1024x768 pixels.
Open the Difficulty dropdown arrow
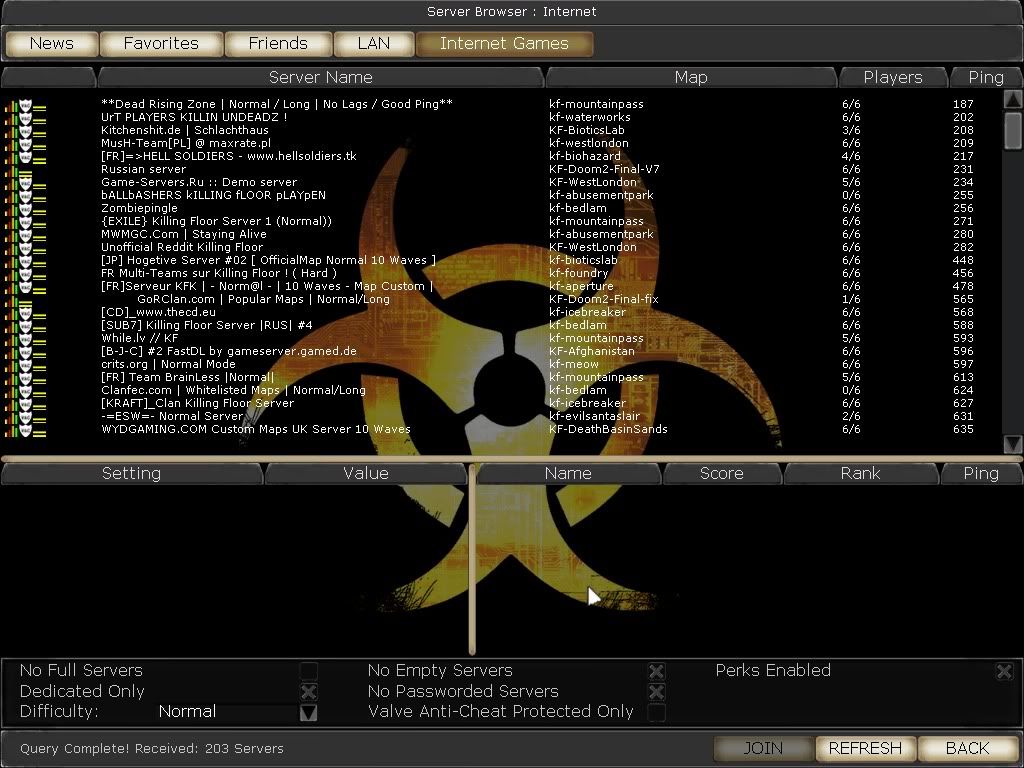(309, 712)
